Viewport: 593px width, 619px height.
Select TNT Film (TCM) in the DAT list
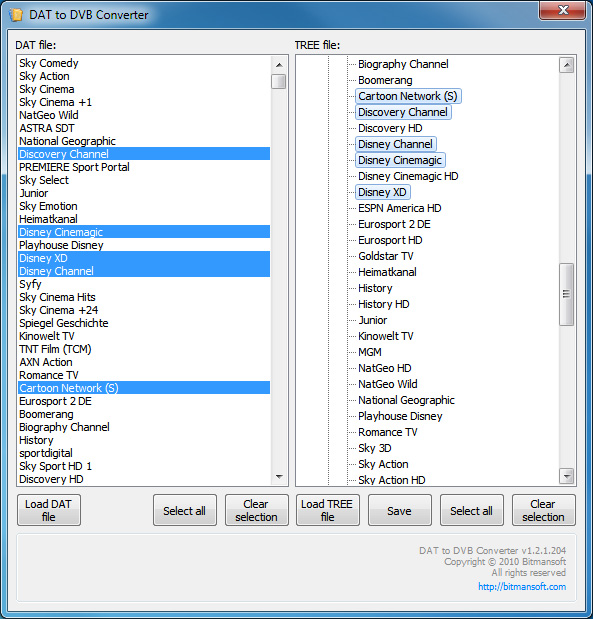(144, 349)
